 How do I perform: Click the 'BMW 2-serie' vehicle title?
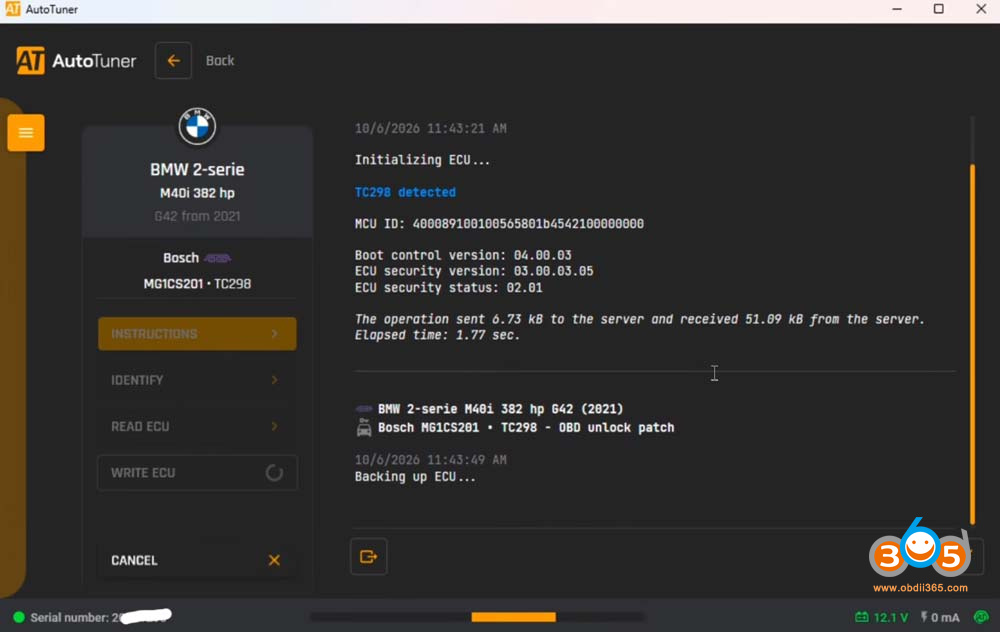197,170
